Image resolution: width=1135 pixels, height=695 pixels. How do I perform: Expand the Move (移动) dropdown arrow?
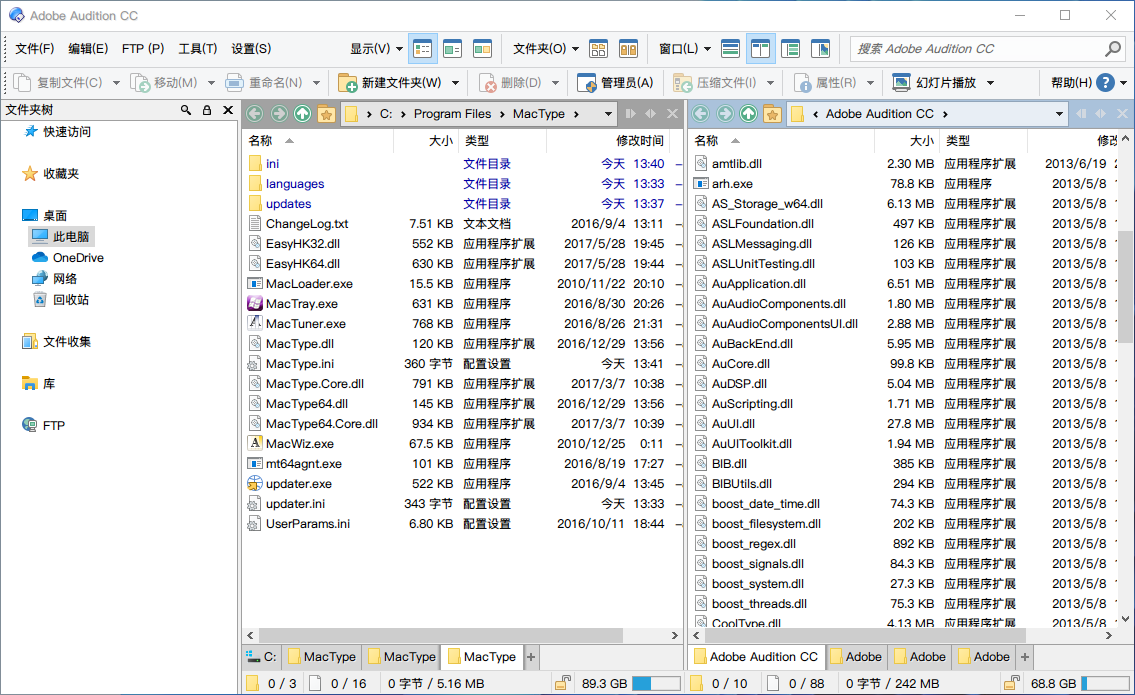tap(211, 83)
